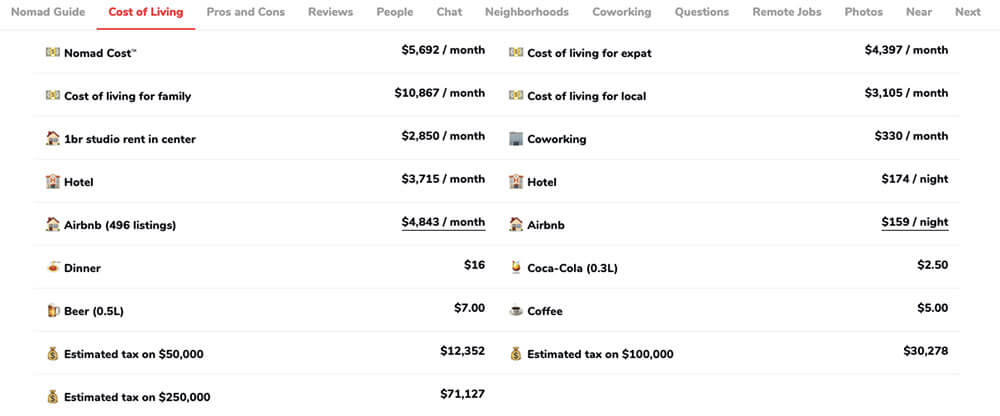1000x416 pixels.
Task: Select the Coworking tab in navigation
Action: [x=622, y=12]
